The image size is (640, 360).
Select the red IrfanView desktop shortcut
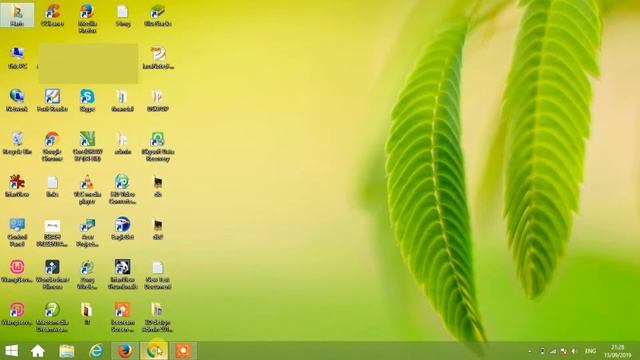point(17,186)
